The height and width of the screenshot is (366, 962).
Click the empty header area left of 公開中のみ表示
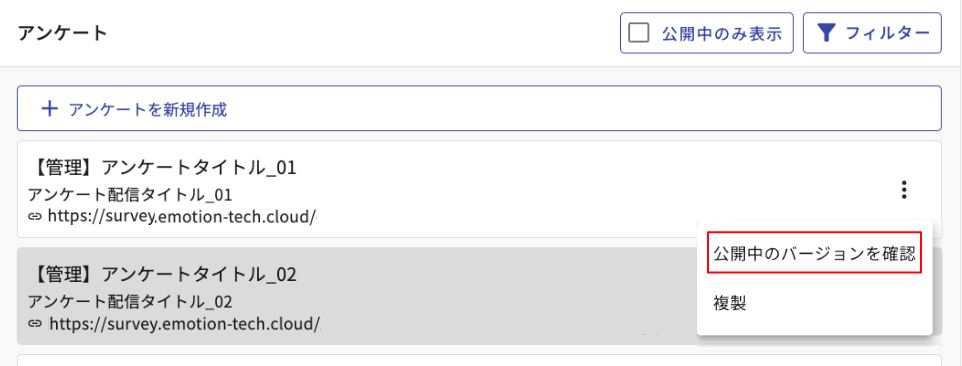click(x=364, y=33)
